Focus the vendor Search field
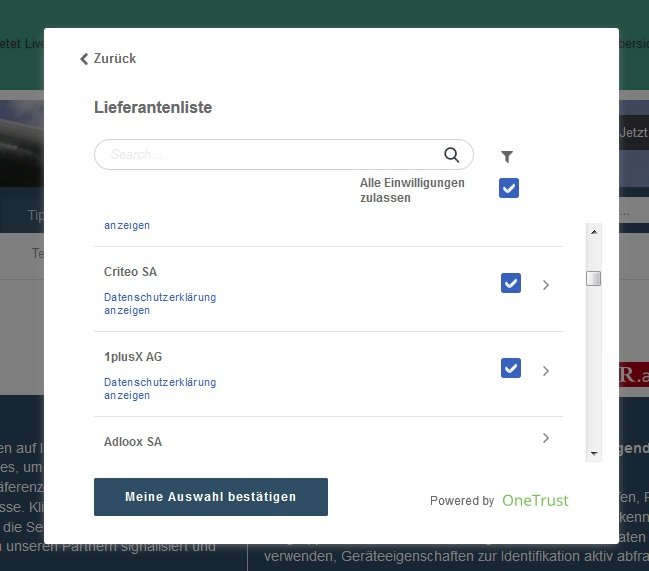Screen dimensions: 649x571 284,154
